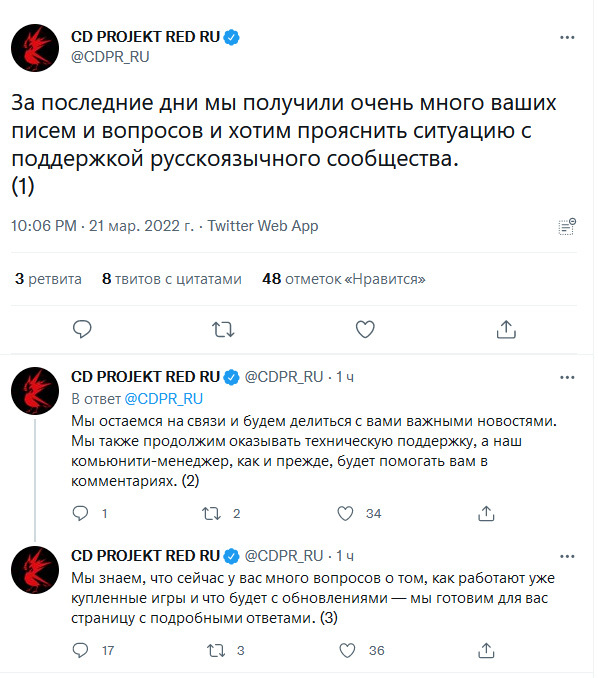Open the hidden replies icon beside timestamp
This screenshot has width=598, height=678.
pos(567,227)
